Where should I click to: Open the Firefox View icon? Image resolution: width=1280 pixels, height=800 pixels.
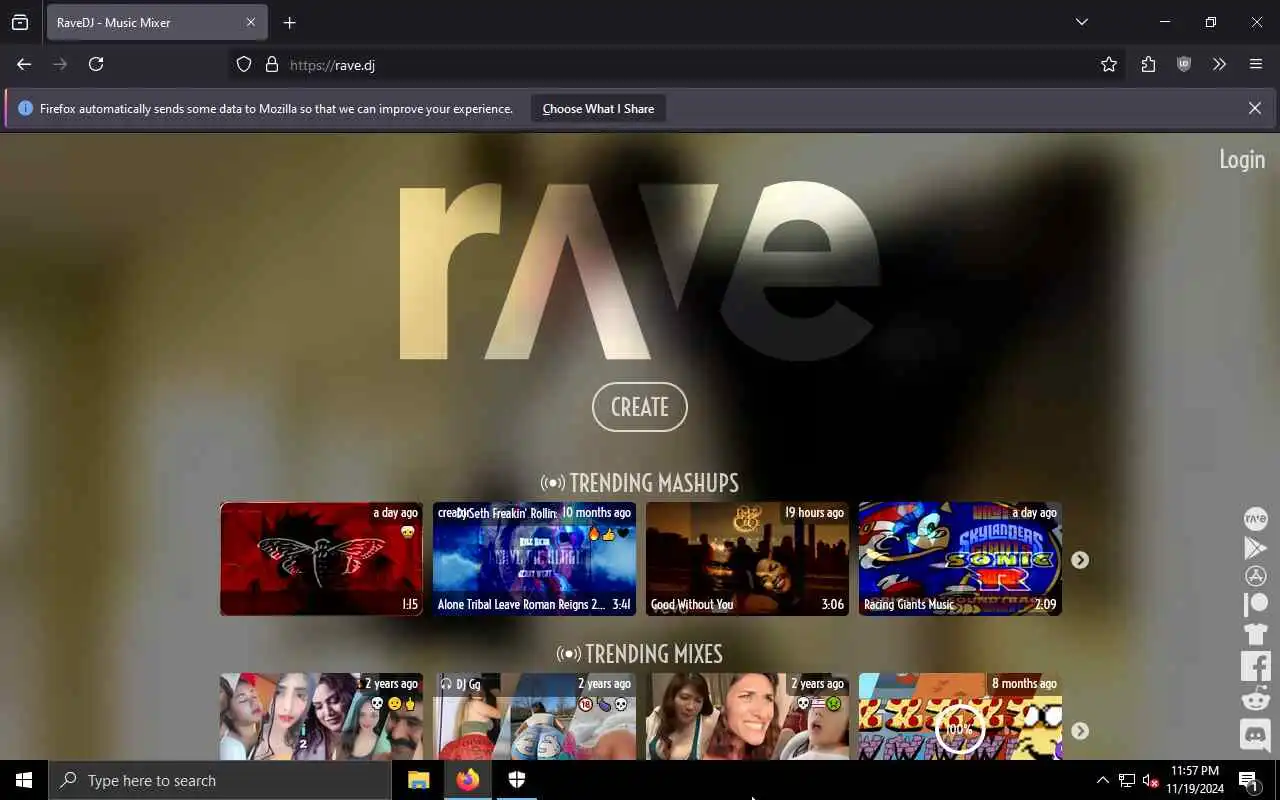20,22
